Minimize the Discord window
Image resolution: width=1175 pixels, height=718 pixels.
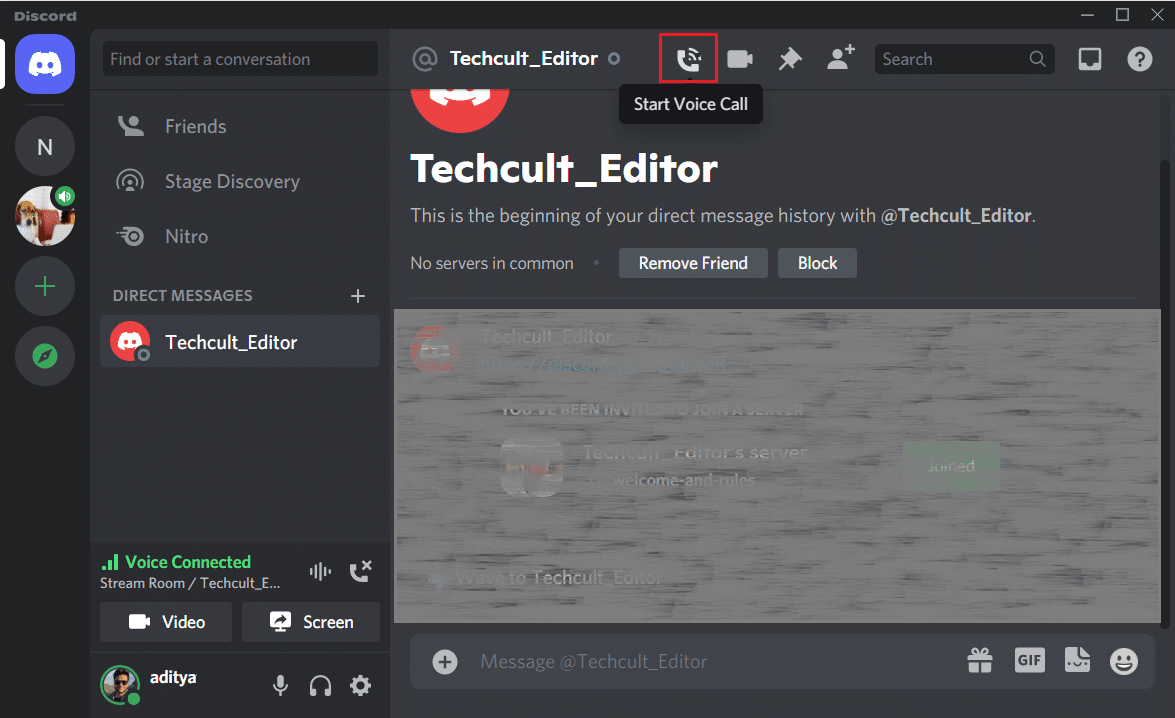(x=1087, y=14)
